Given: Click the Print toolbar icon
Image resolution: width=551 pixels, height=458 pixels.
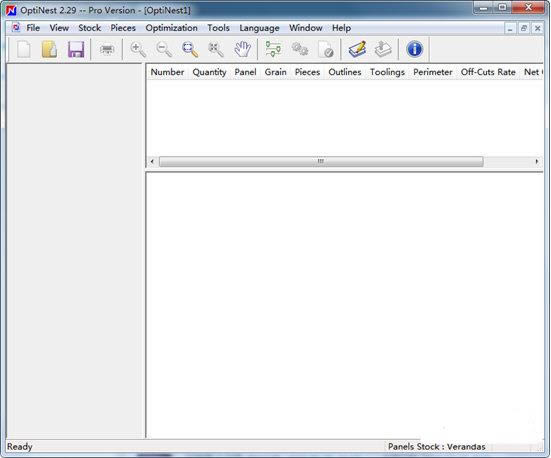Looking at the screenshot, I should 107,49.
